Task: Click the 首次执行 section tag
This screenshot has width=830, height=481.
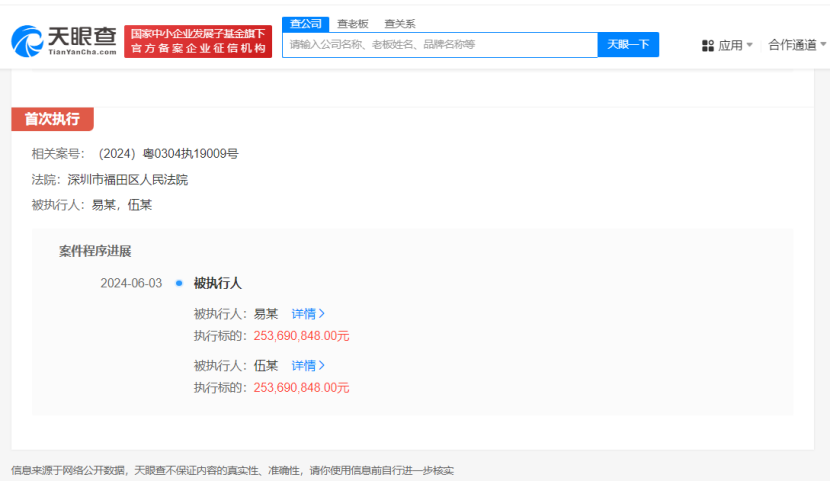Action: tap(52, 119)
